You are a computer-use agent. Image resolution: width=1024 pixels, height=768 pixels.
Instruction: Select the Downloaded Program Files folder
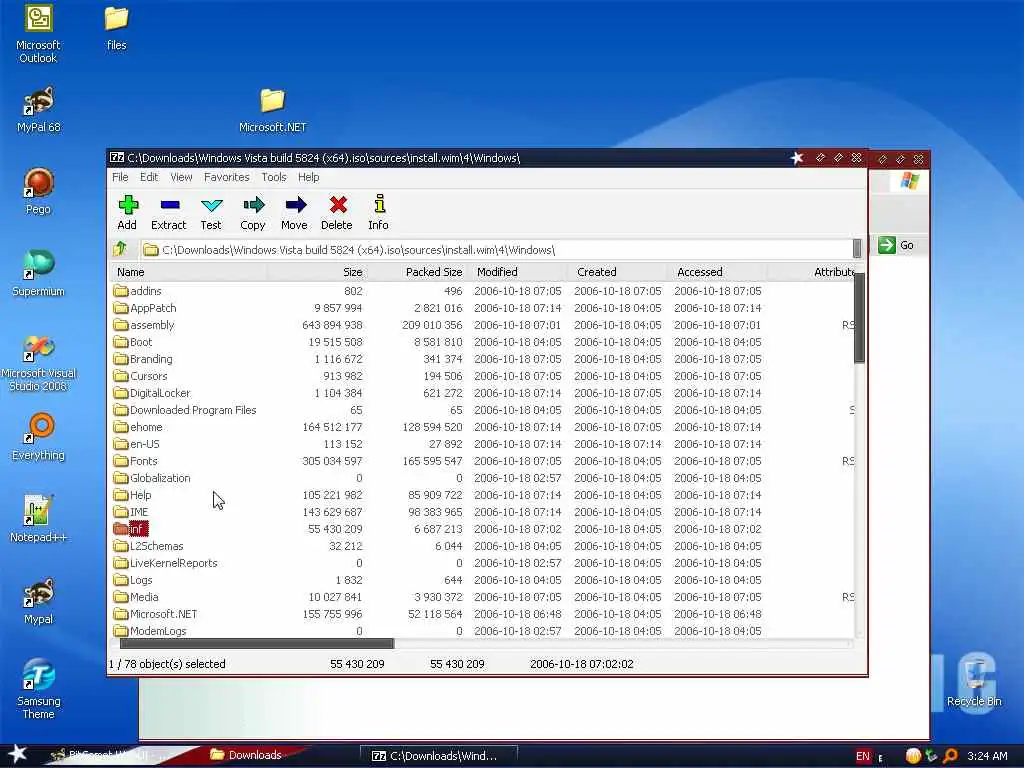(x=185, y=409)
